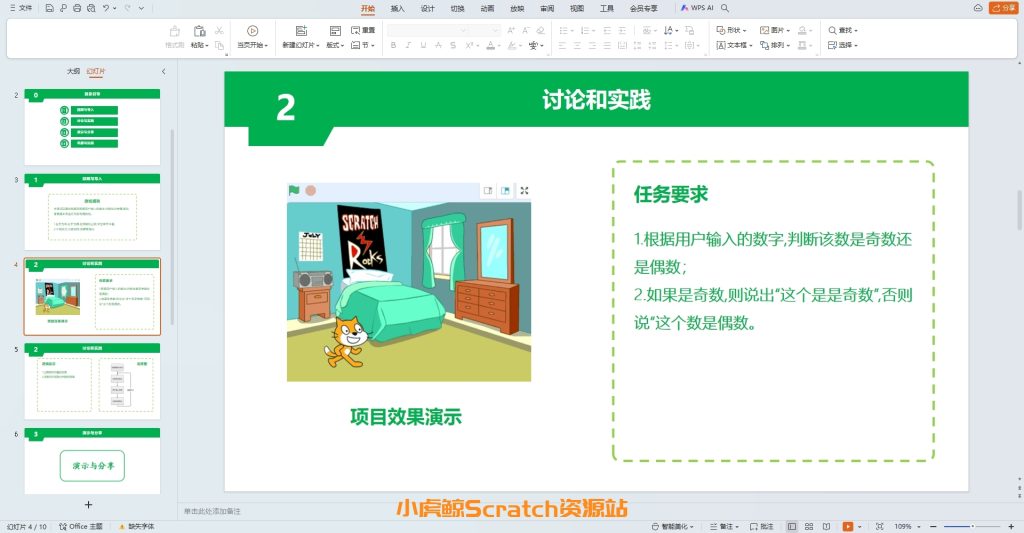The height and width of the screenshot is (533, 1024).
Task: Open the 形状 shapes dropdown
Action: [x=731, y=30]
